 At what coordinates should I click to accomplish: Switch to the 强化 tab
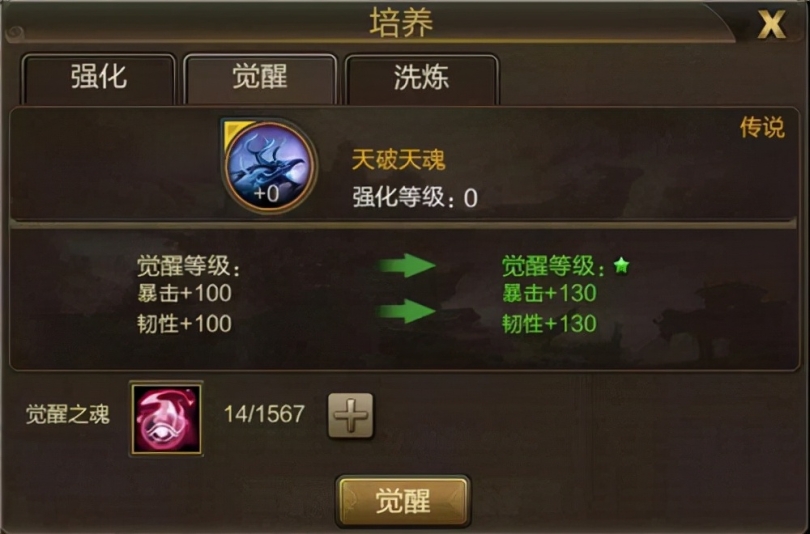[x=98, y=78]
